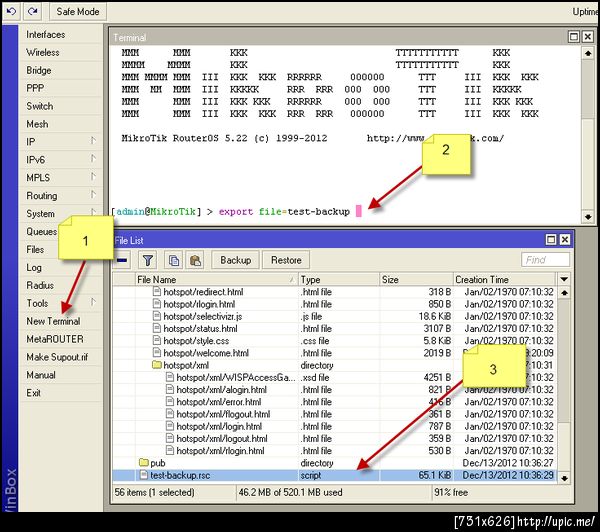
Task: Select hotspot/xml/flogout.html file row
Action: 335,415
